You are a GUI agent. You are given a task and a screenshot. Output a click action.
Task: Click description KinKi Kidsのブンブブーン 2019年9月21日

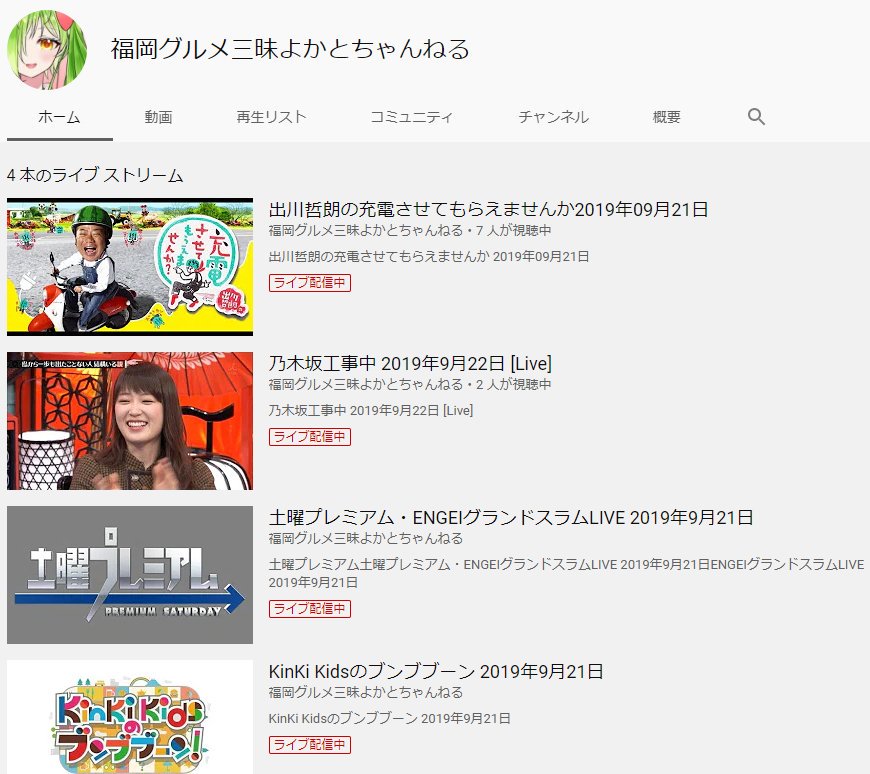(390, 719)
